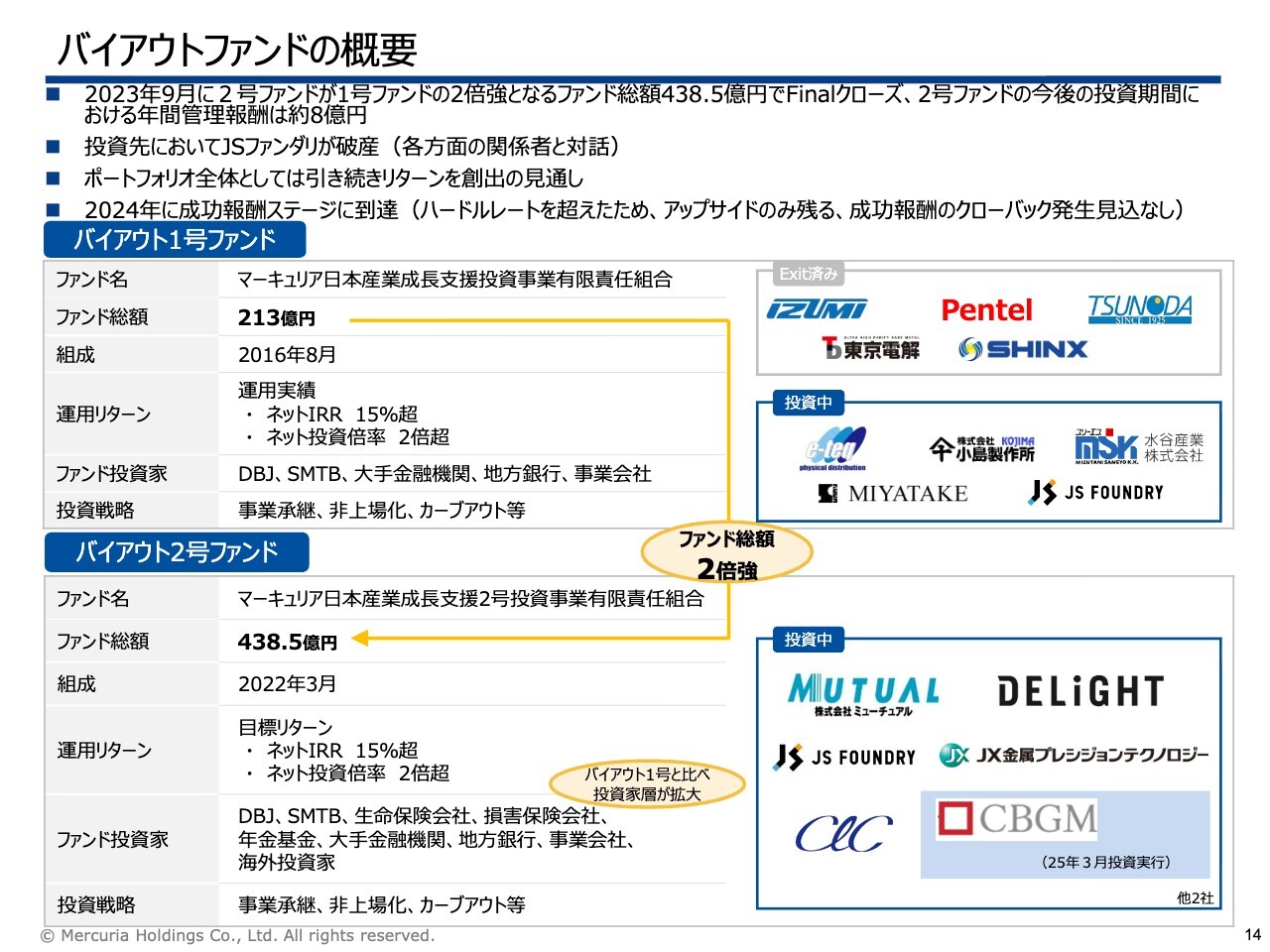Click the slide title バイアウトファンドの概要
Screen dimensions: 1270x952
pyautogui.click(x=236, y=49)
